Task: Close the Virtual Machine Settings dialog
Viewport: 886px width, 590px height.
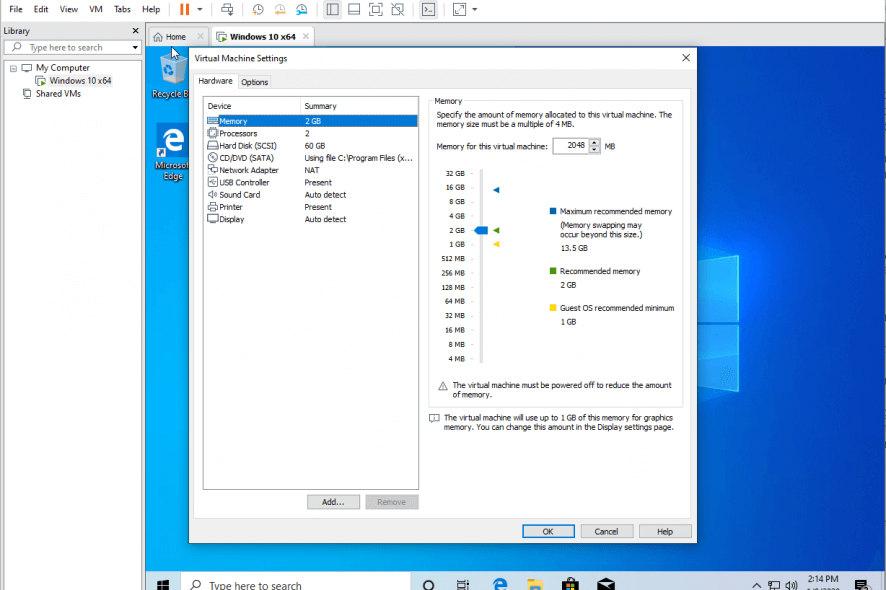Action: pyautogui.click(x=686, y=58)
